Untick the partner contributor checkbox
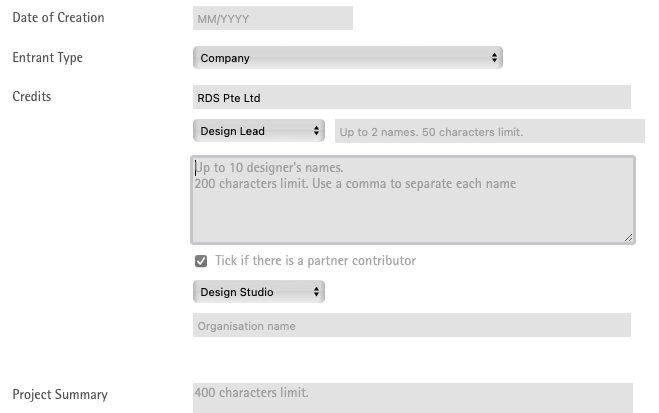Screen dimensions: 659x413 201,261
